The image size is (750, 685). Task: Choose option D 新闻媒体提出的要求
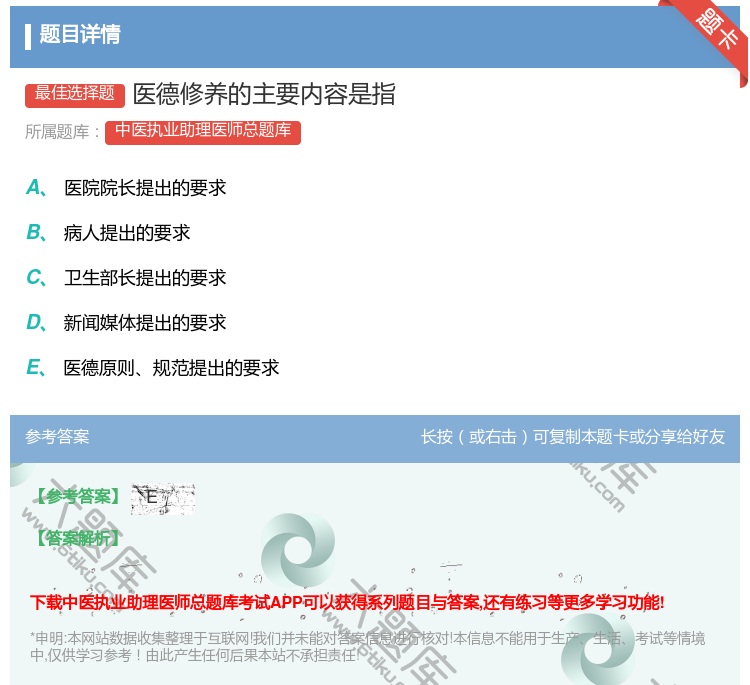coord(145,323)
